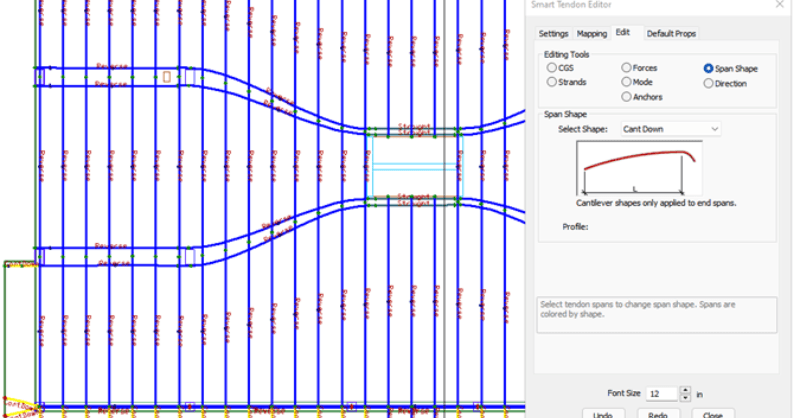This screenshot has width=800, height=418.
Task: Go to the Default Props tab
Action: click(671, 34)
